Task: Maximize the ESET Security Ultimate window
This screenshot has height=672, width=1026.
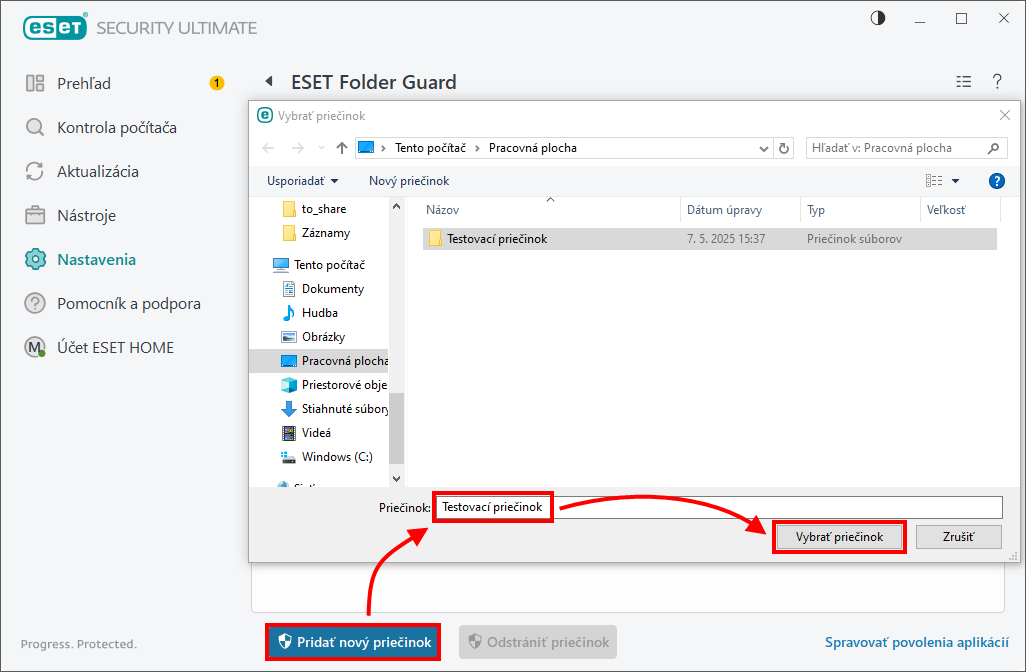Action: (961, 19)
